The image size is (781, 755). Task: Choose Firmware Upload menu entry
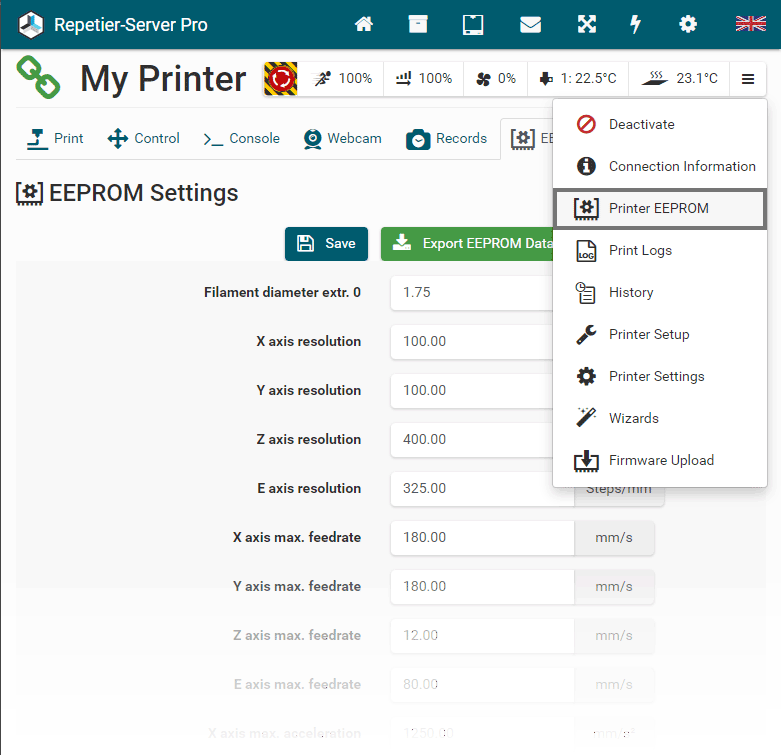tap(661, 460)
